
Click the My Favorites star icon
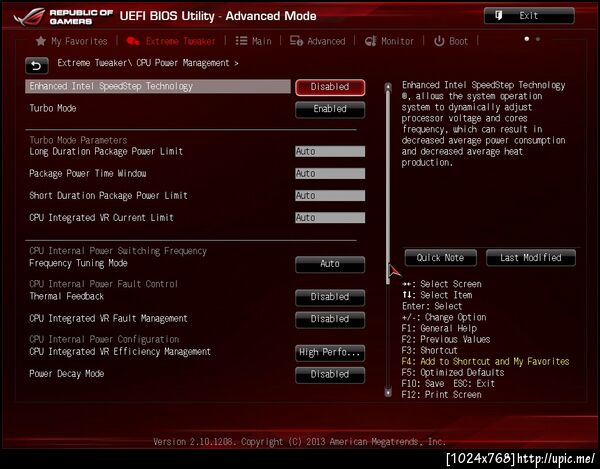[x=41, y=41]
